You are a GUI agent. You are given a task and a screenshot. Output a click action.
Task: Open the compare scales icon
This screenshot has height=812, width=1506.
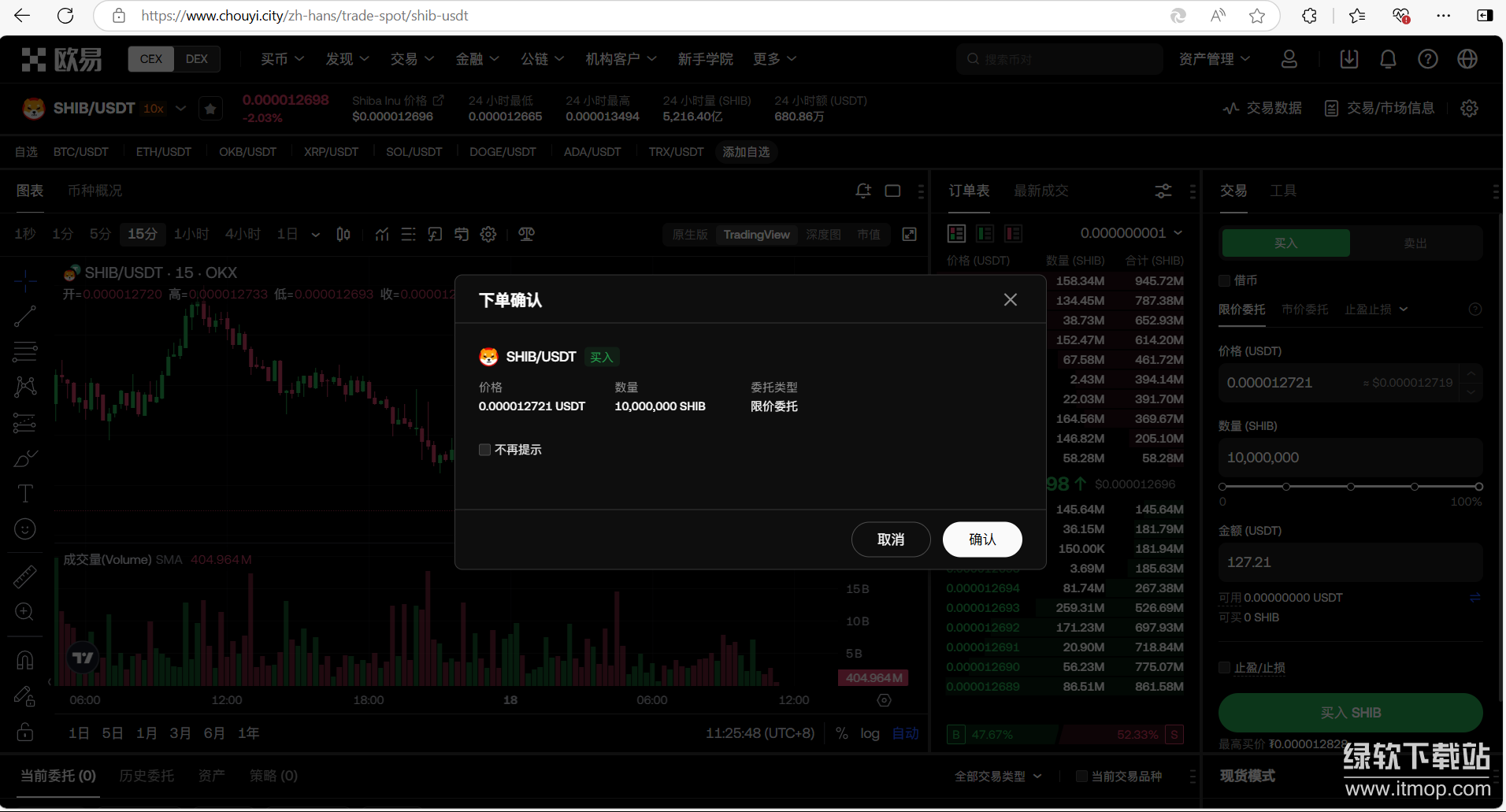[527, 234]
